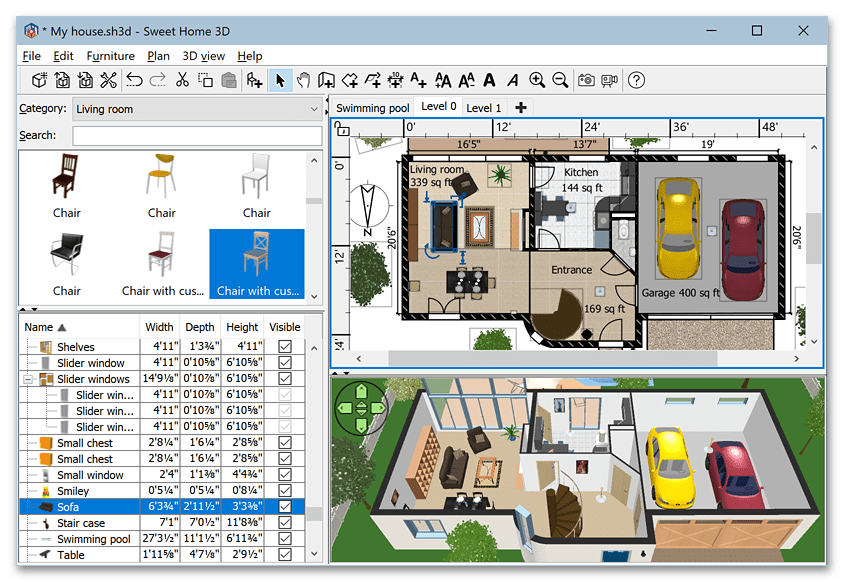This screenshot has height=582, width=844.
Task: Open Preferences via the tools icon
Action: click(x=109, y=80)
